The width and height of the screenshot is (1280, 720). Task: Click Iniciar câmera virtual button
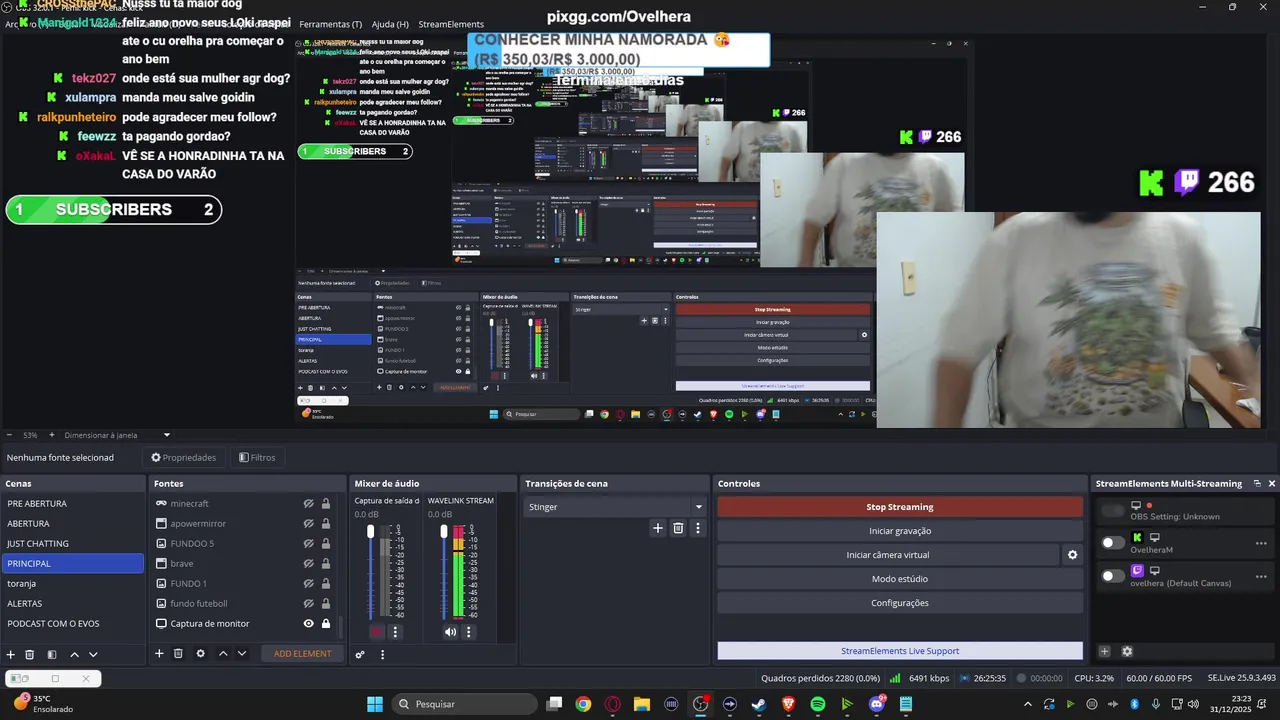click(887, 555)
